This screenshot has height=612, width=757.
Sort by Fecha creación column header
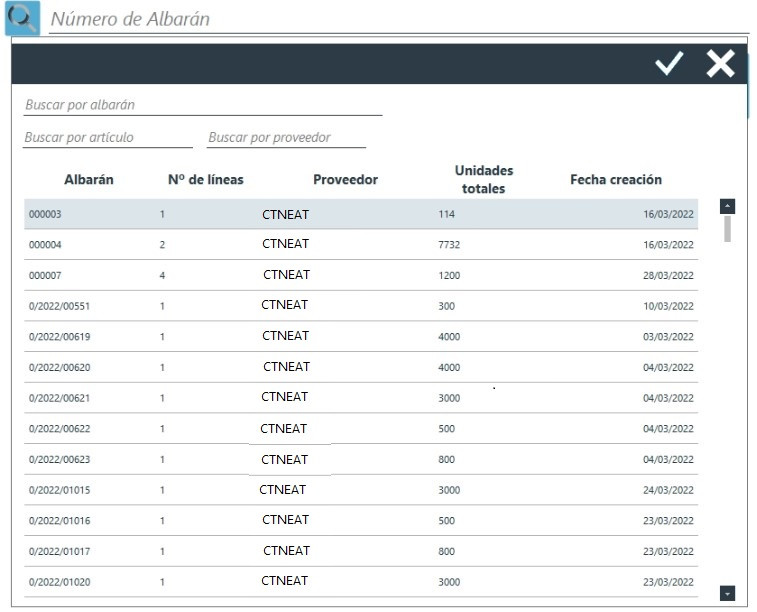(615, 180)
